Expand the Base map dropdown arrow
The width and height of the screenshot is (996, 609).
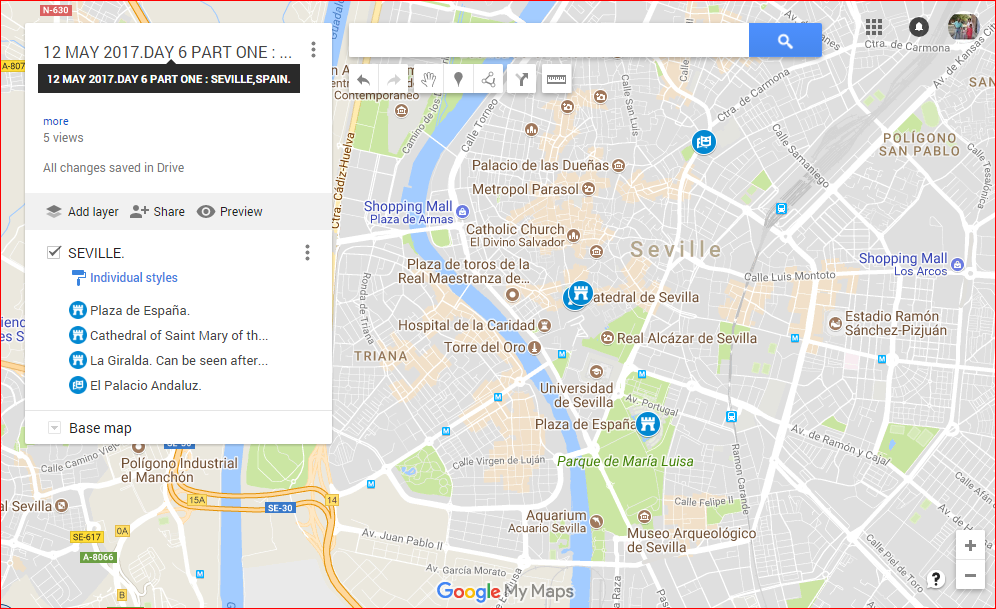(x=55, y=428)
